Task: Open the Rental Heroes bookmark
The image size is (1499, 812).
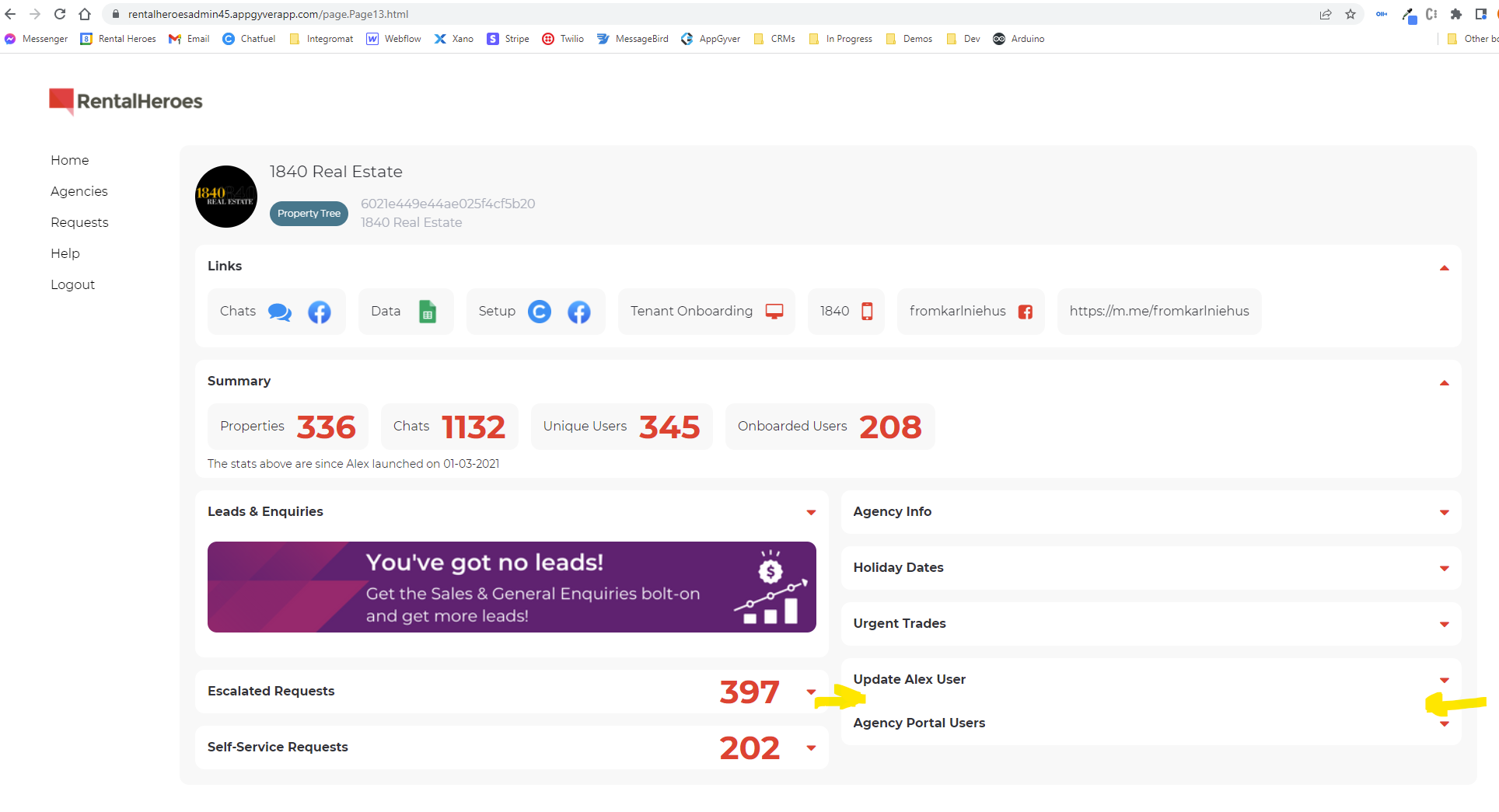Action: [x=118, y=39]
